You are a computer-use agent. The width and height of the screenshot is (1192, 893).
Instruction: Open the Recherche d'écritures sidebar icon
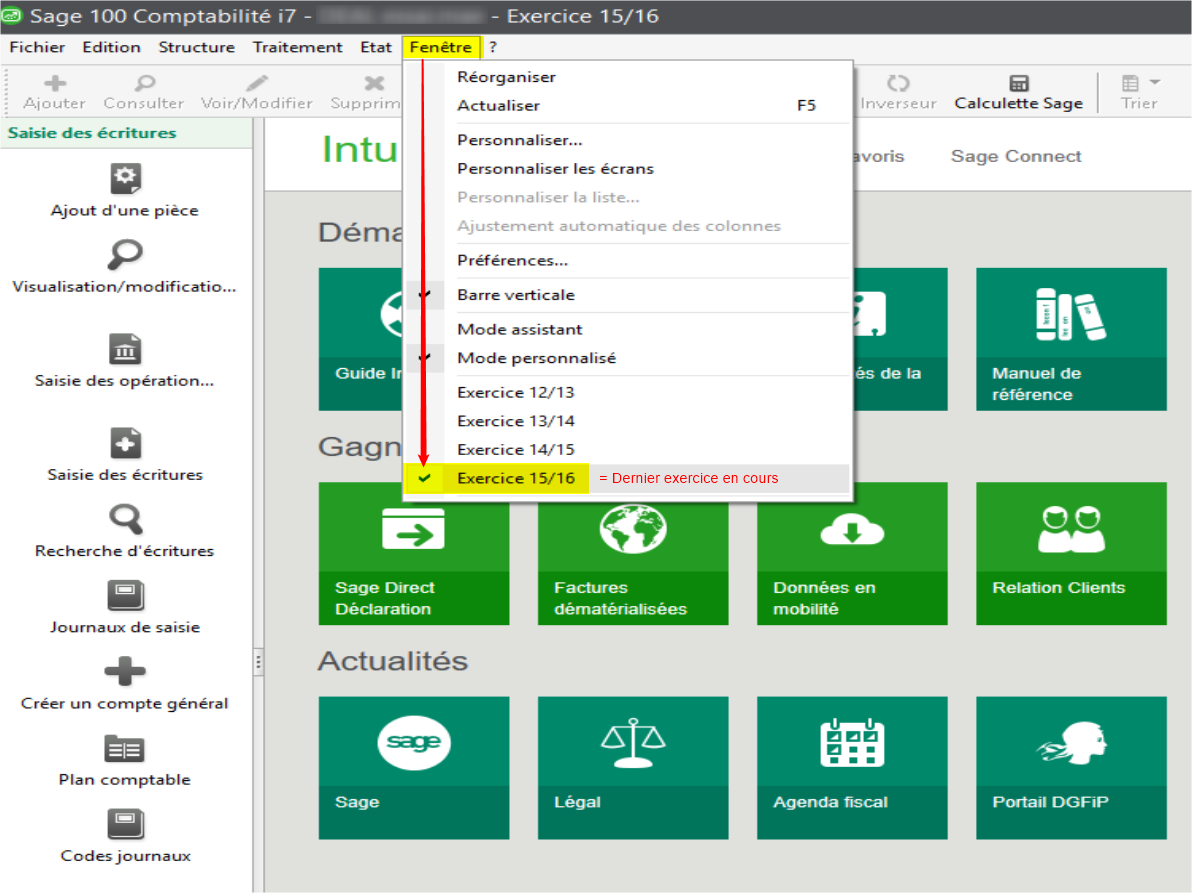point(125,520)
